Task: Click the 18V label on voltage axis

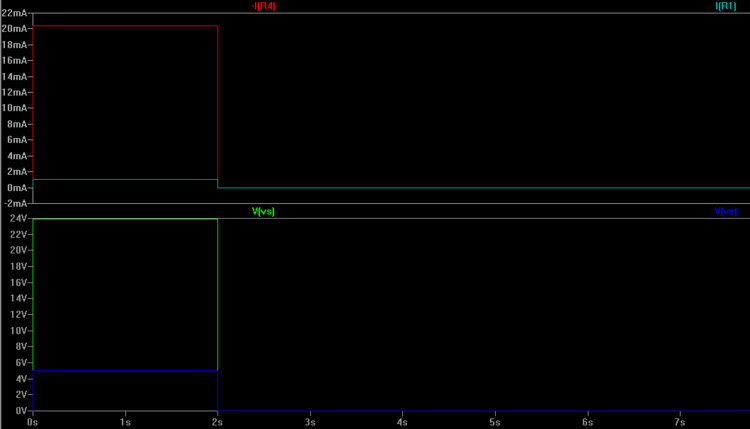Action: click(x=17, y=267)
